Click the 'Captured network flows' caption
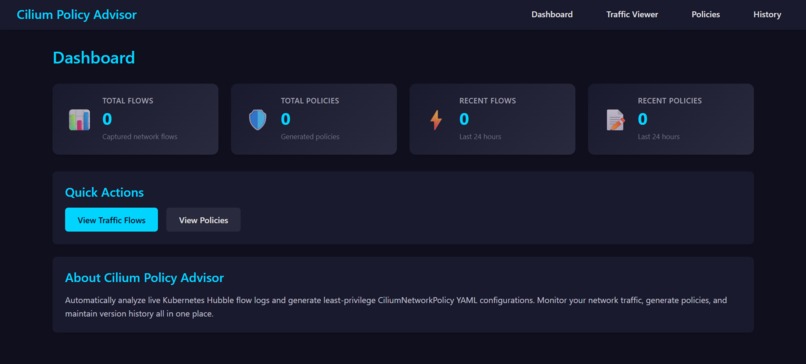This screenshot has width=806, height=364. click(140, 137)
